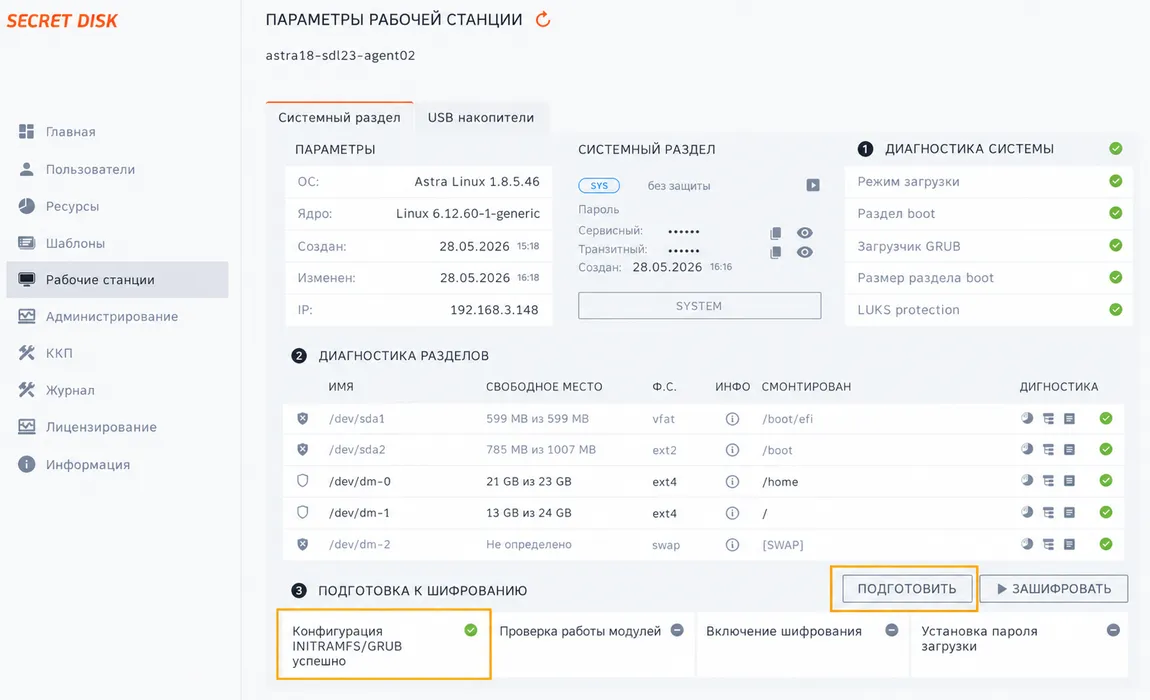
Task: Go to Лицензирование in the sidebar
Action: [117, 427]
